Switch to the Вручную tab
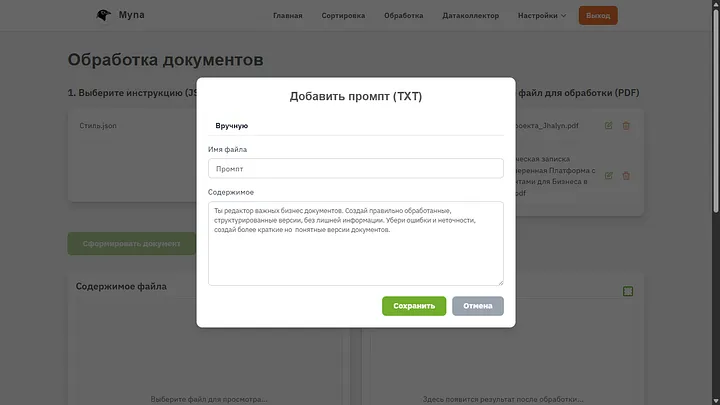Screen dimensions: 720x405 pos(231,126)
